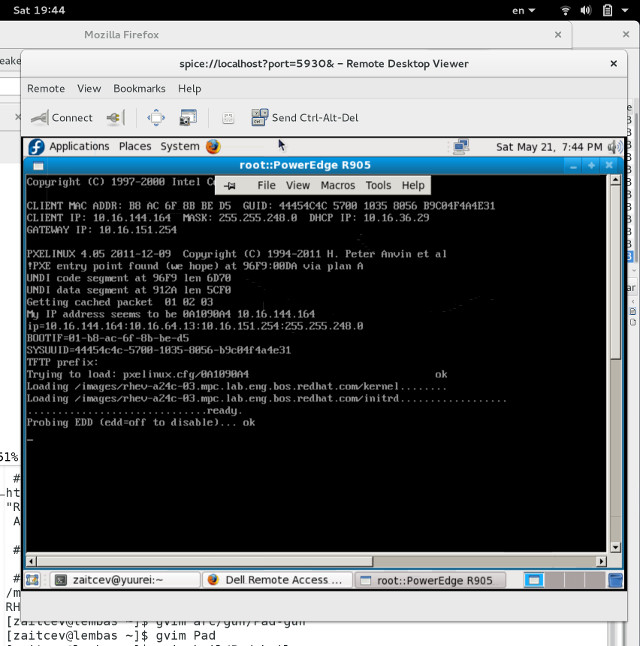640x646 pixels.
Task: Switch to Dell Remote Access taskbar item
Action: [277, 580]
